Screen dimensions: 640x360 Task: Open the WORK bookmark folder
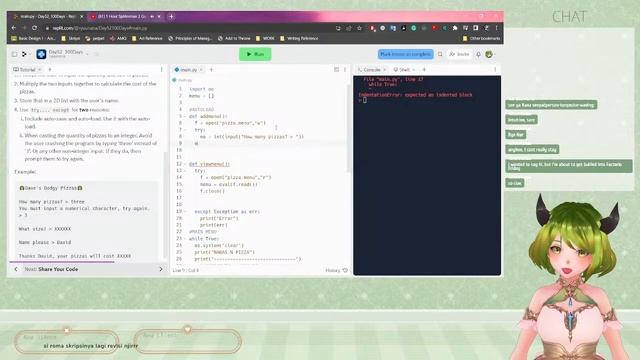click(x=265, y=38)
